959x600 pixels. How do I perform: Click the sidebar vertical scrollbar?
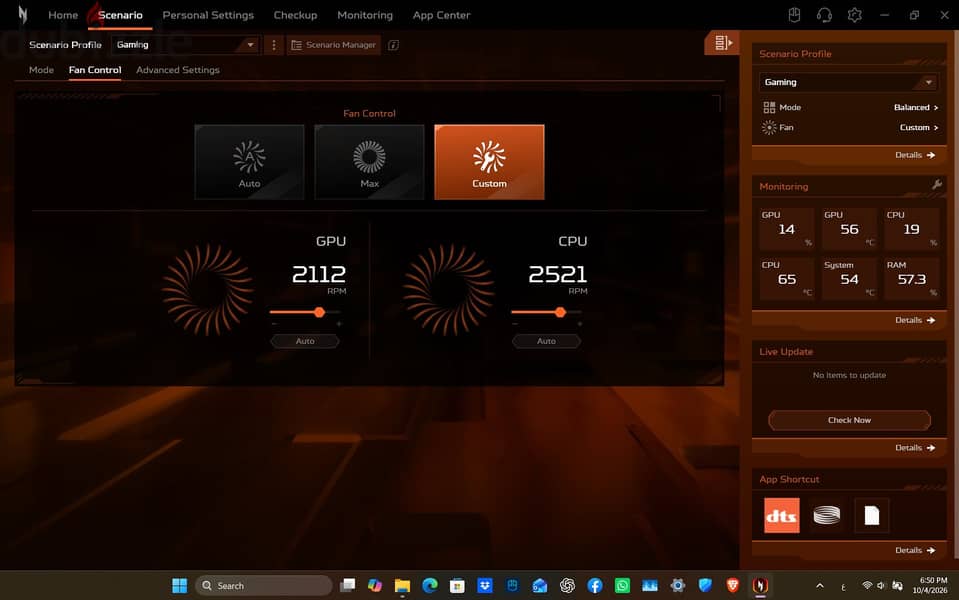click(955, 294)
